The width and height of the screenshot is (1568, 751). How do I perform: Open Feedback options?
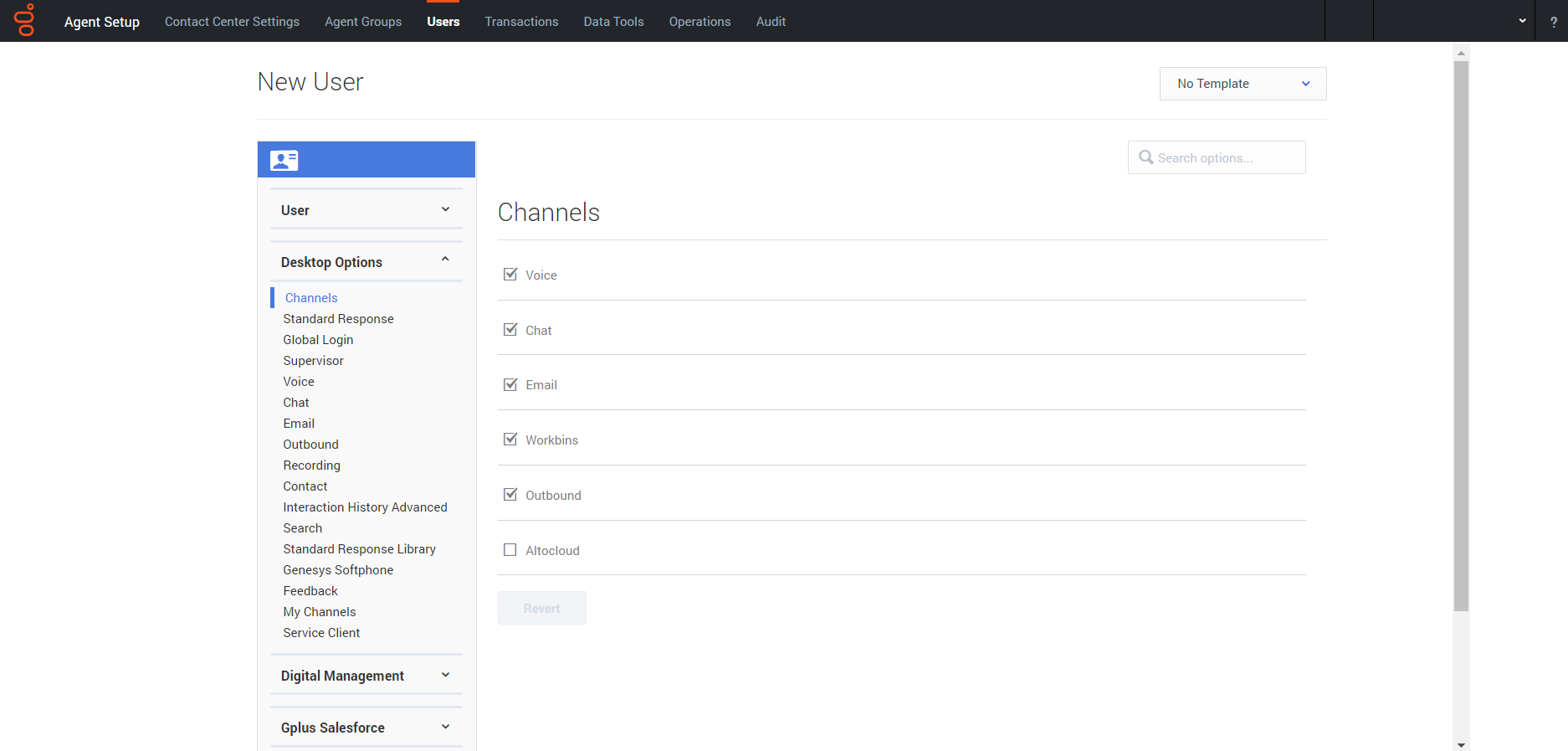(310, 590)
